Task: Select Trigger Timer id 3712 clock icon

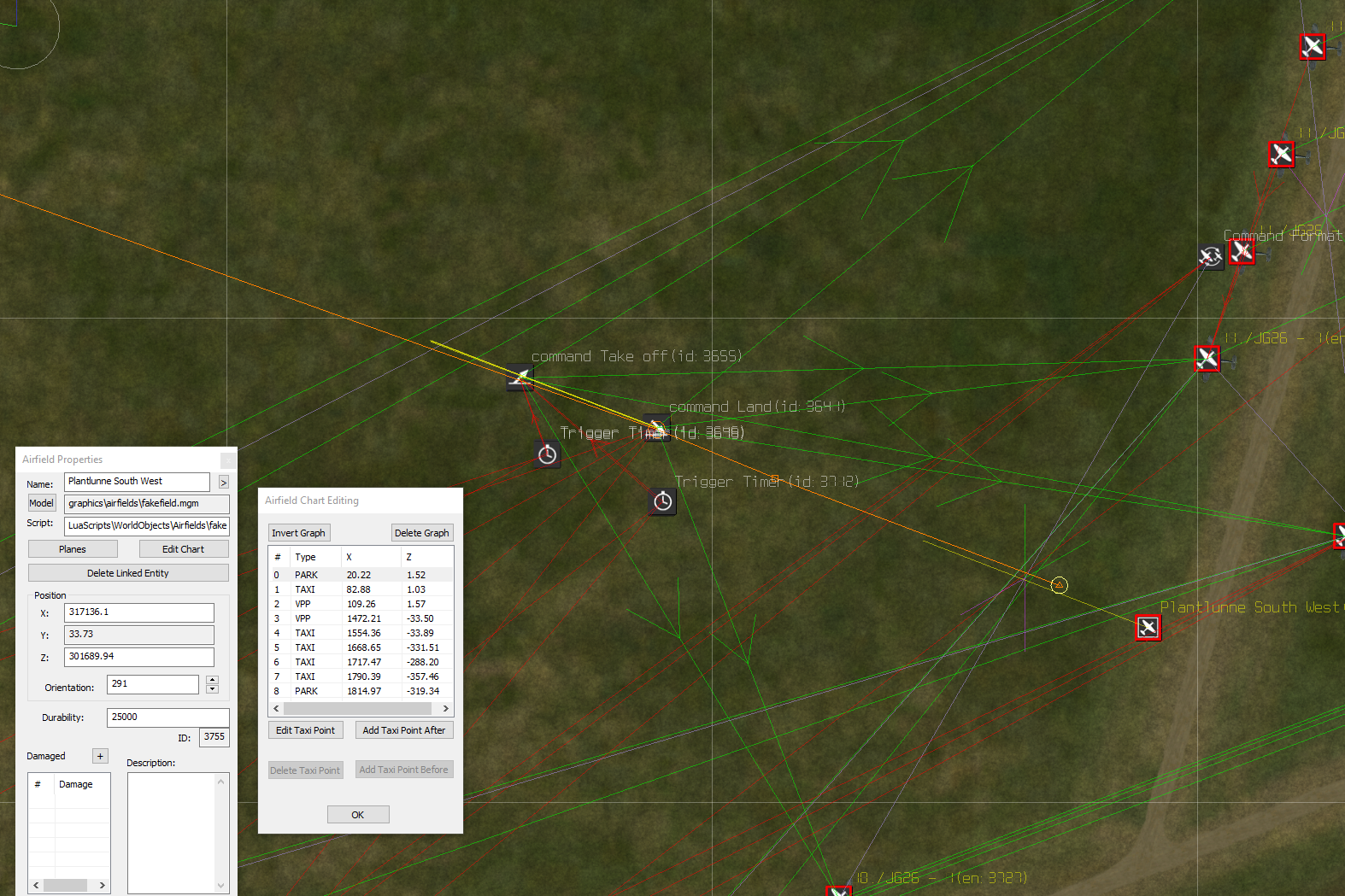Action: coord(662,501)
